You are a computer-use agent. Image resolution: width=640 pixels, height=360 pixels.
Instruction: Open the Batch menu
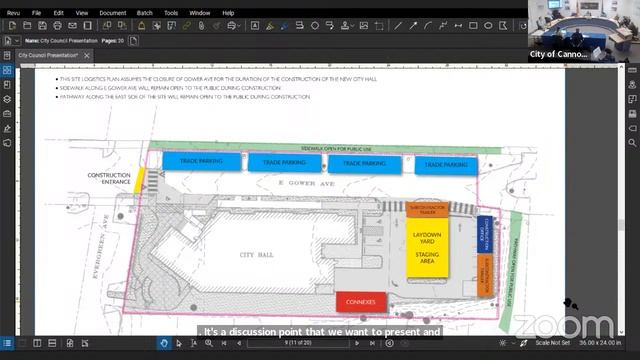click(144, 13)
